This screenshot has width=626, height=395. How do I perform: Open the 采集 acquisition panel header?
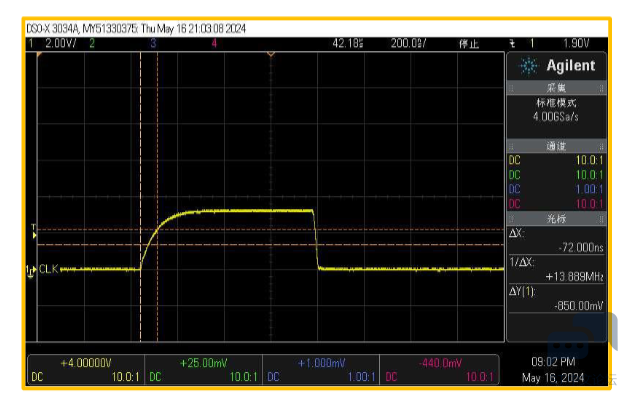click(x=557, y=88)
